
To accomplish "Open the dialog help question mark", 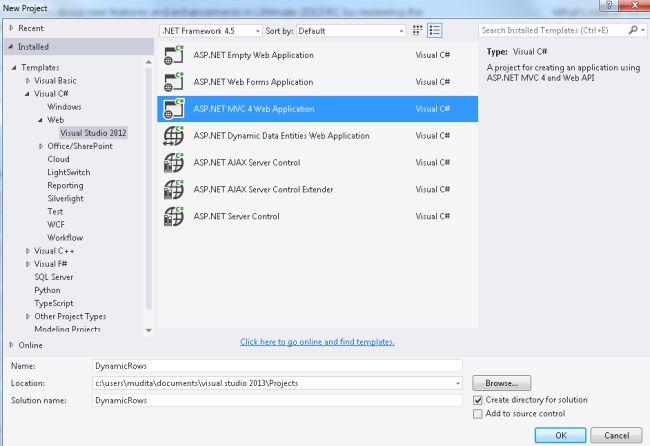I will point(609,5).
